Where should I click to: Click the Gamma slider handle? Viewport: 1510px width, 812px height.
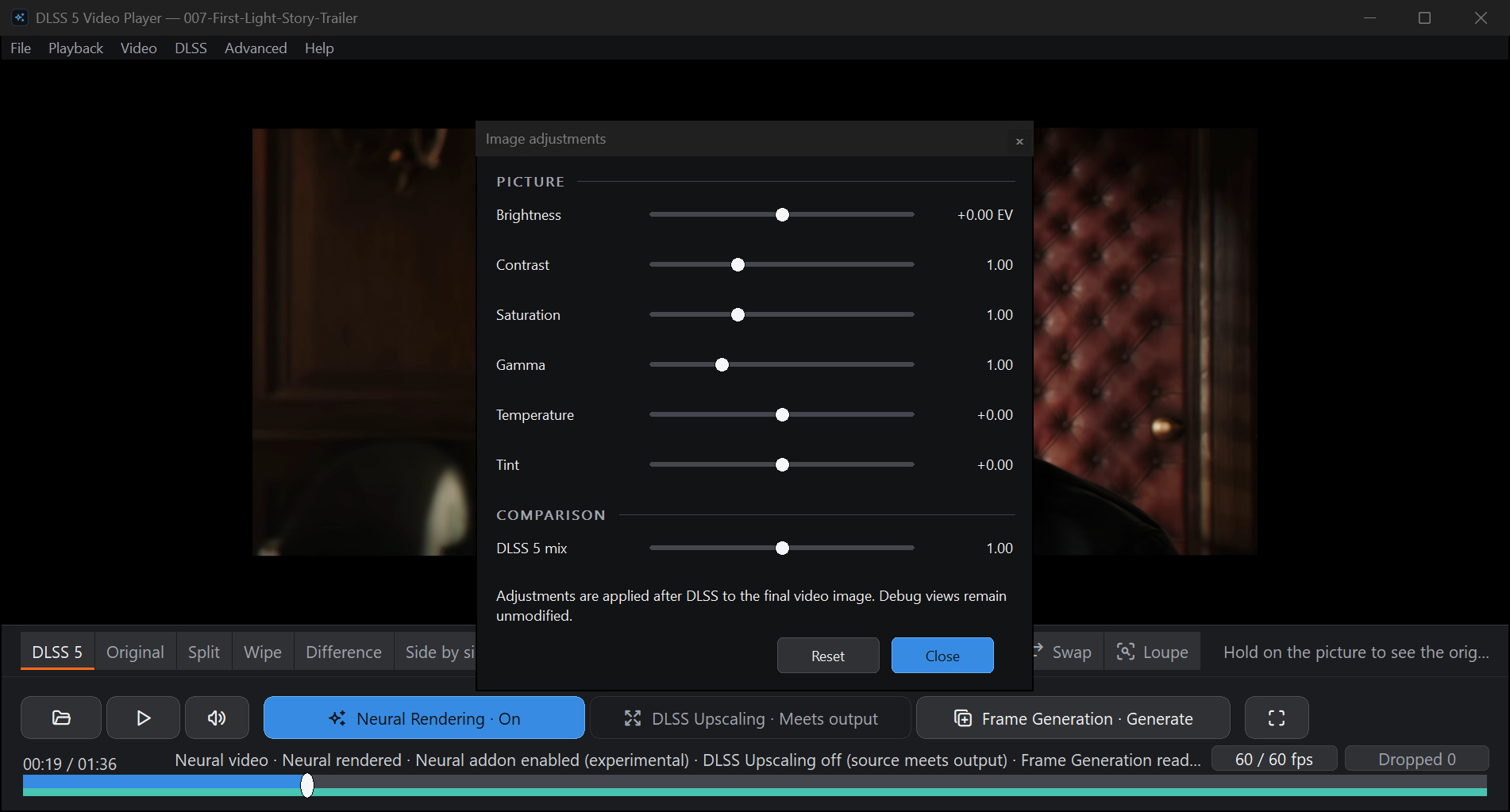click(x=722, y=365)
